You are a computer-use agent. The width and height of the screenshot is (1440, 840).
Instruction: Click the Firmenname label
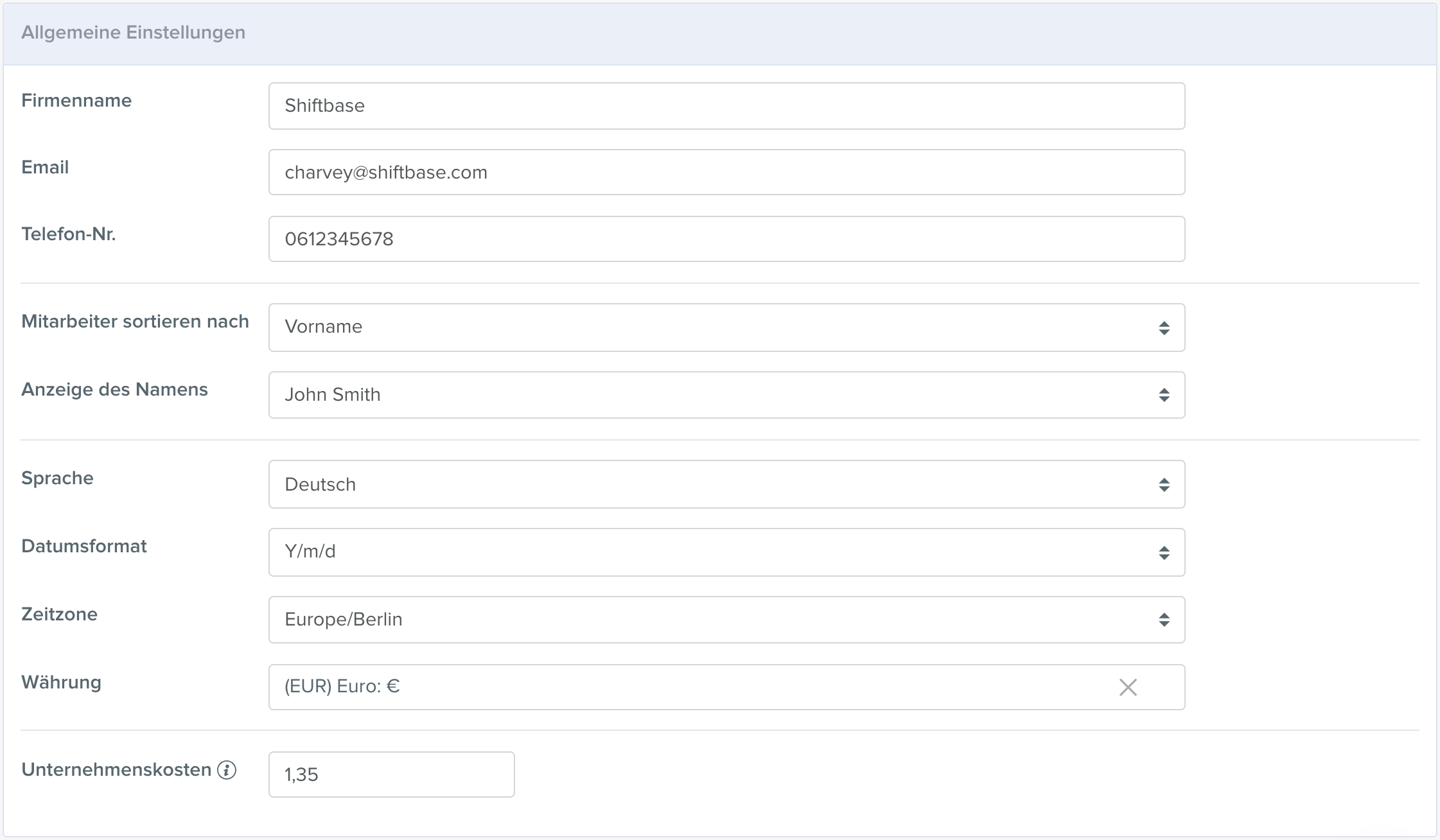coord(76,100)
